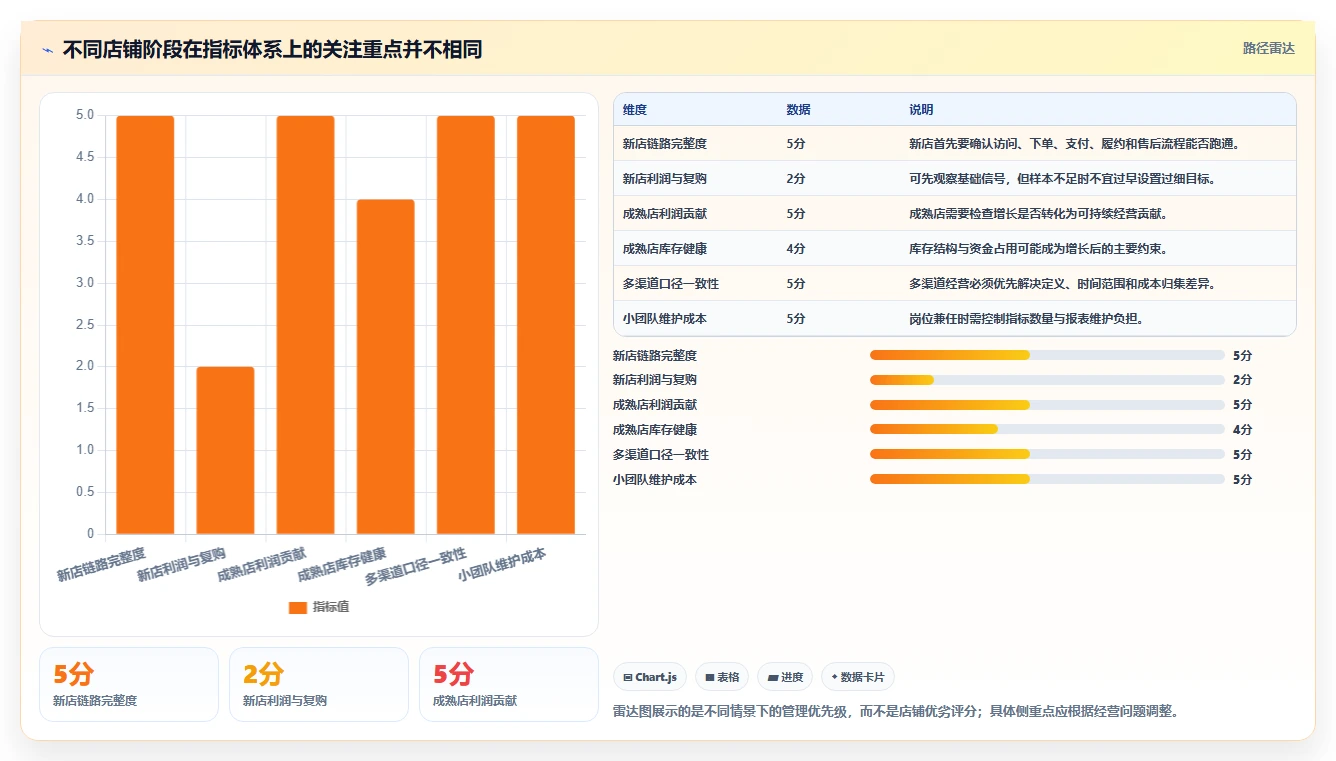Click the 新店利润与复购 progress bar

click(x=1047, y=380)
